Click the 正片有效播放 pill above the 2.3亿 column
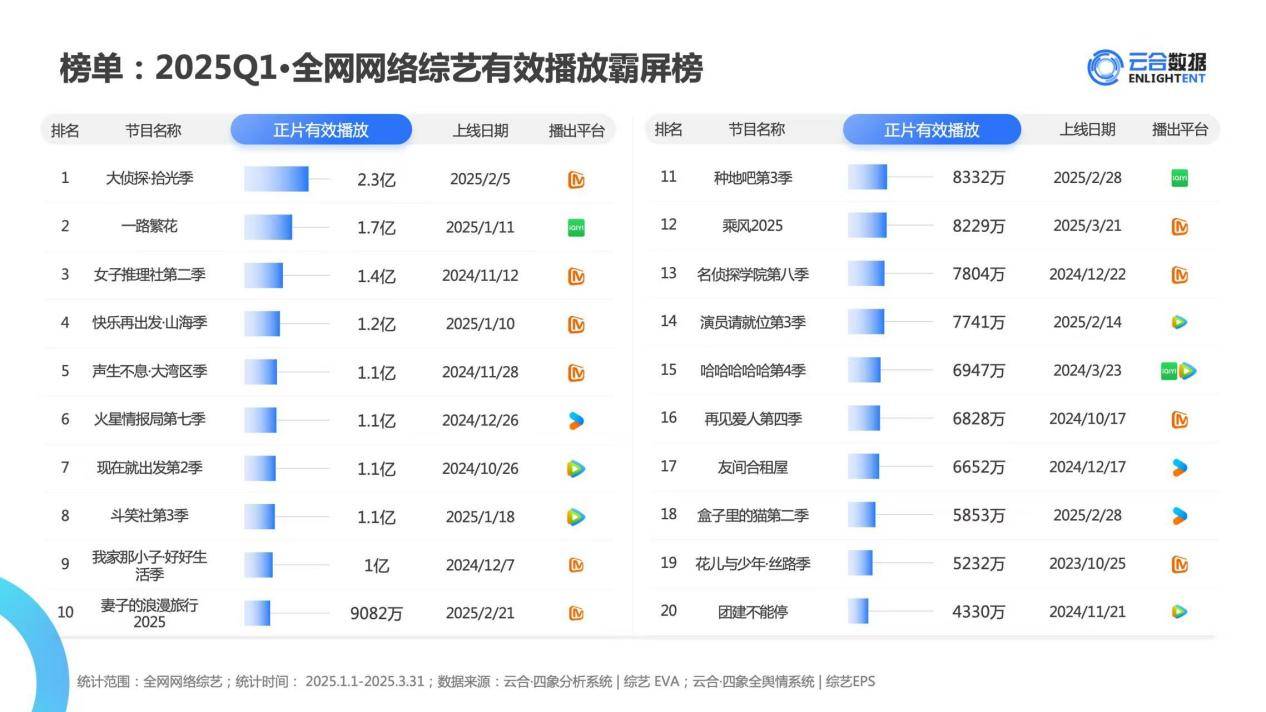Viewport: 1266px width, 712px height. tap(321, 130)
